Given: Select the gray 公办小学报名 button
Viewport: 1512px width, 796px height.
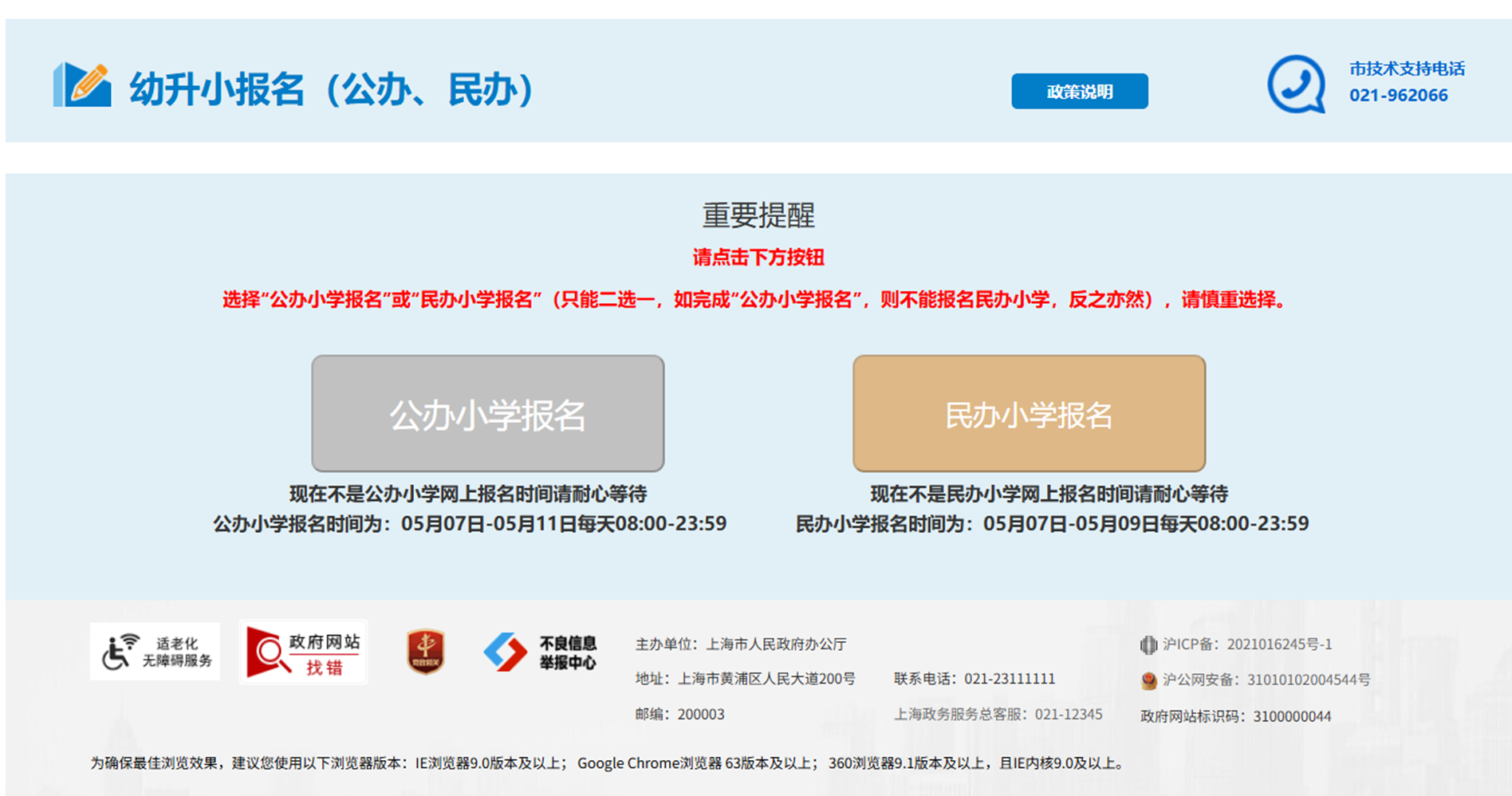Looking at the screenshot, I should pyautogui.click(x=487, y=413).
